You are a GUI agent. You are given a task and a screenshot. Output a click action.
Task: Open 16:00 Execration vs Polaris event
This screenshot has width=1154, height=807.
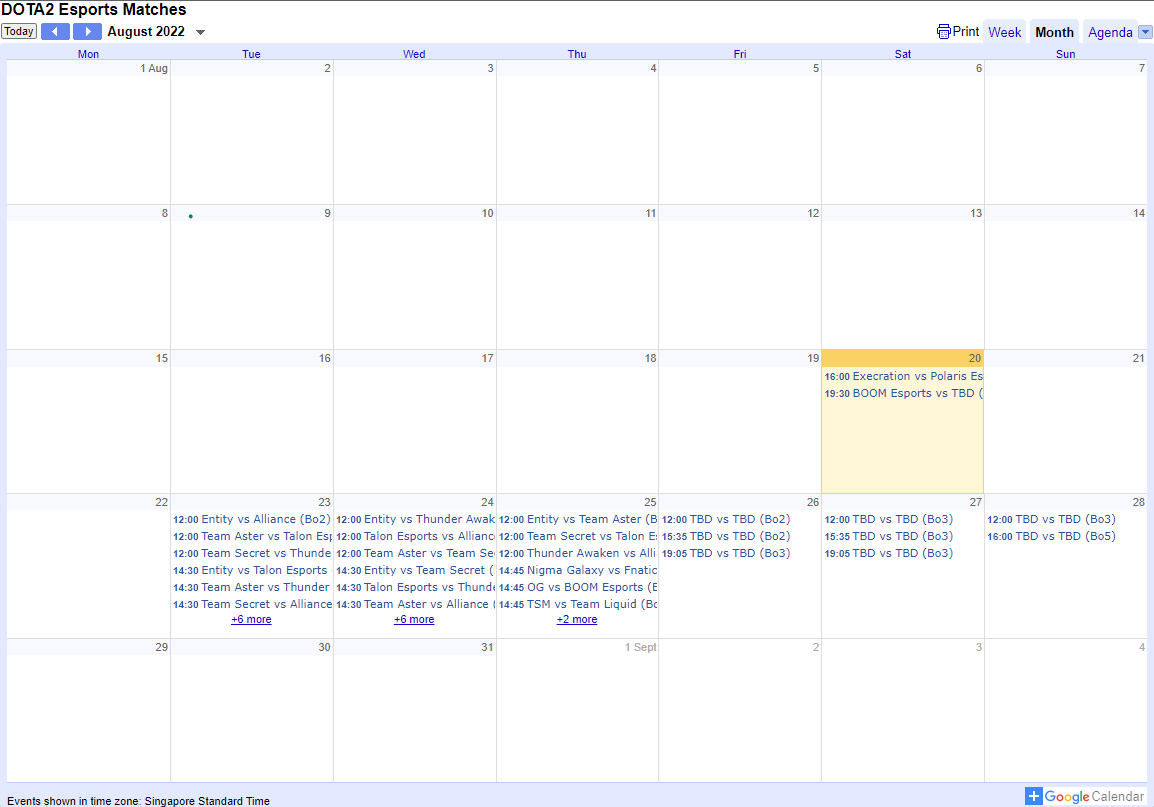[903, 376]
